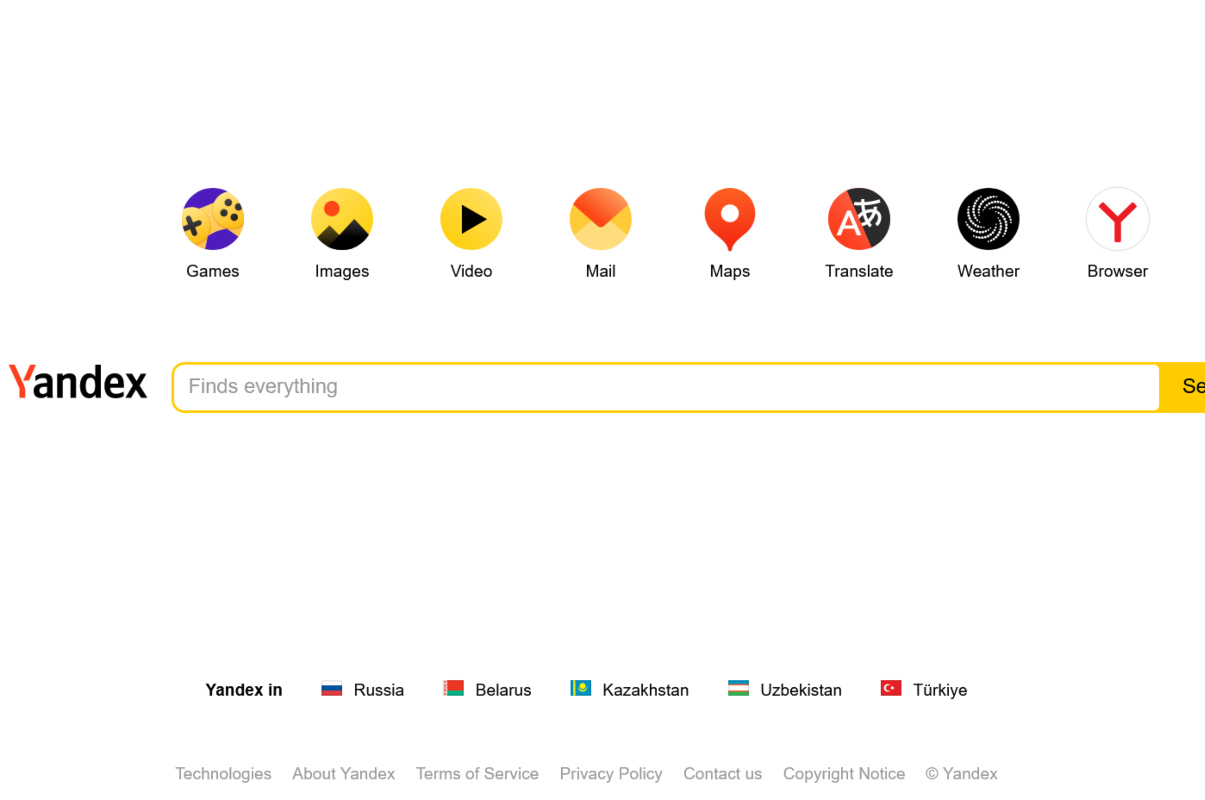This screenshot has width=1205, height=800.
Task: Open the Yandex Browser icon
Action: (x=1117, y=219)
